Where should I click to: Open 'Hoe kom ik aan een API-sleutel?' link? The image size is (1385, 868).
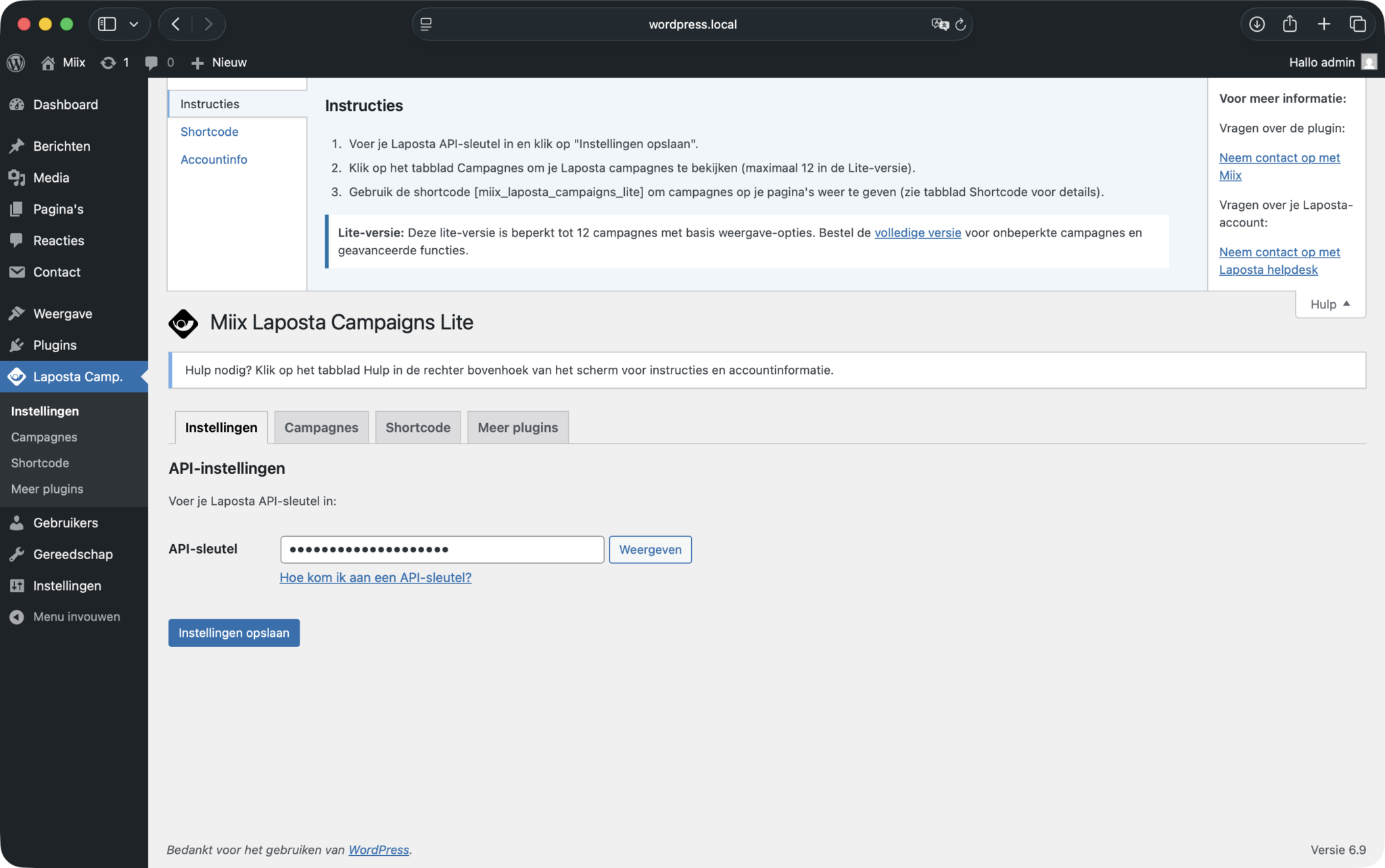(x=375, y=577)
